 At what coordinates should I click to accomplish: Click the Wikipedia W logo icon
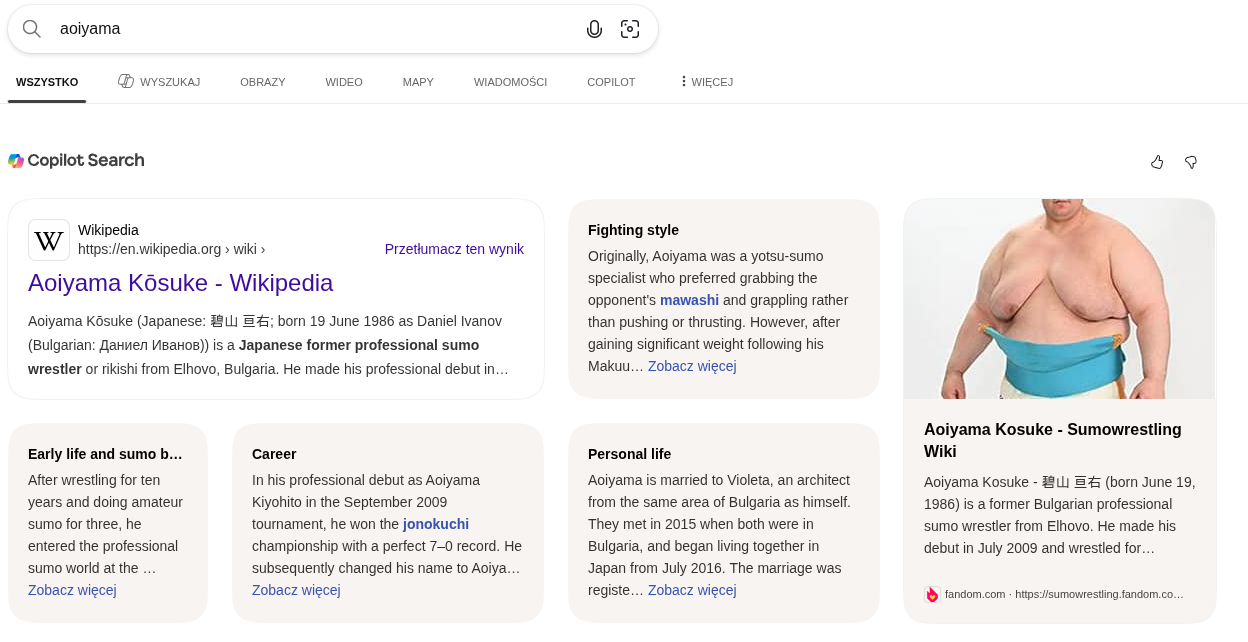point(49,240)
